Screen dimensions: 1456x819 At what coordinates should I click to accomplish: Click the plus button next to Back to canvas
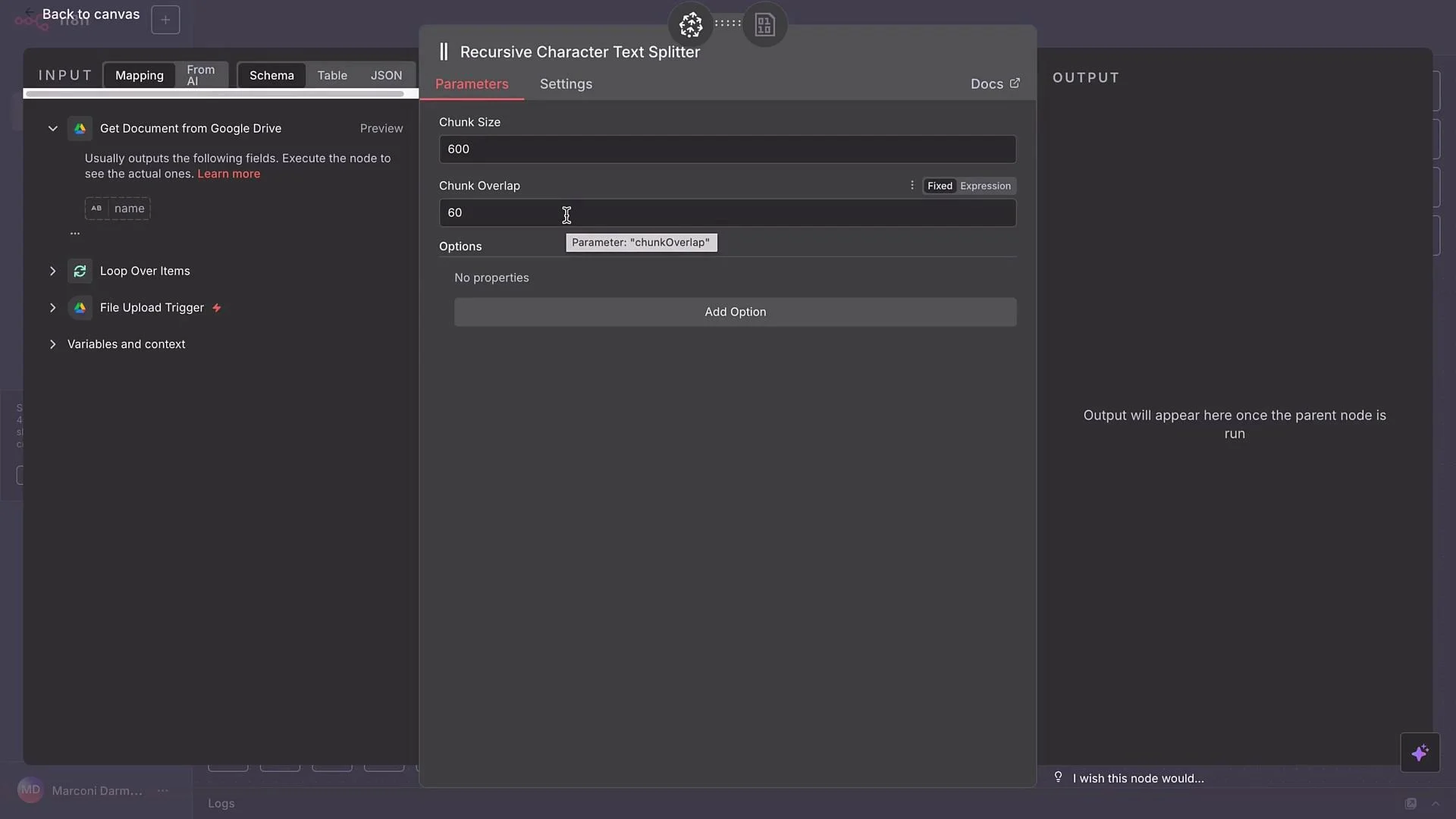(165, 20)
